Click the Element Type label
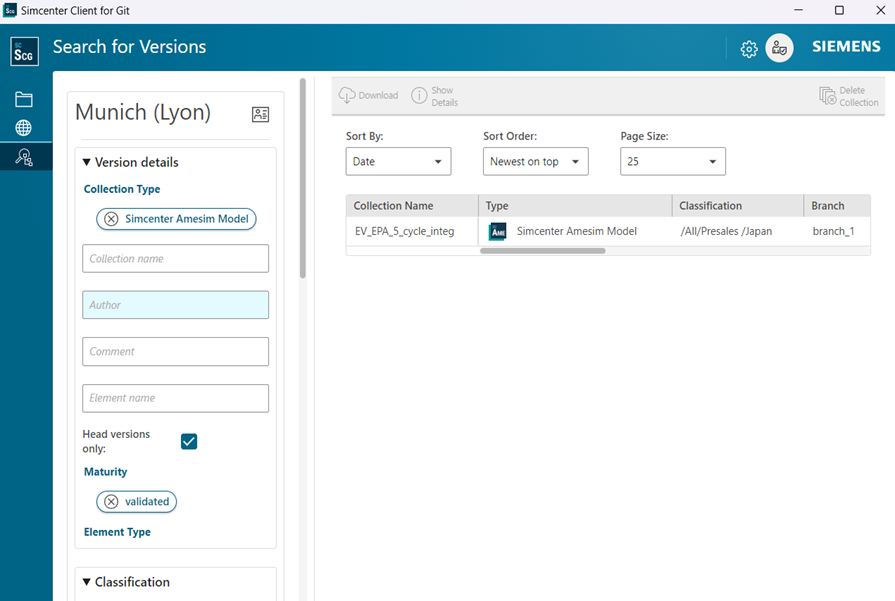 (118, 532)
